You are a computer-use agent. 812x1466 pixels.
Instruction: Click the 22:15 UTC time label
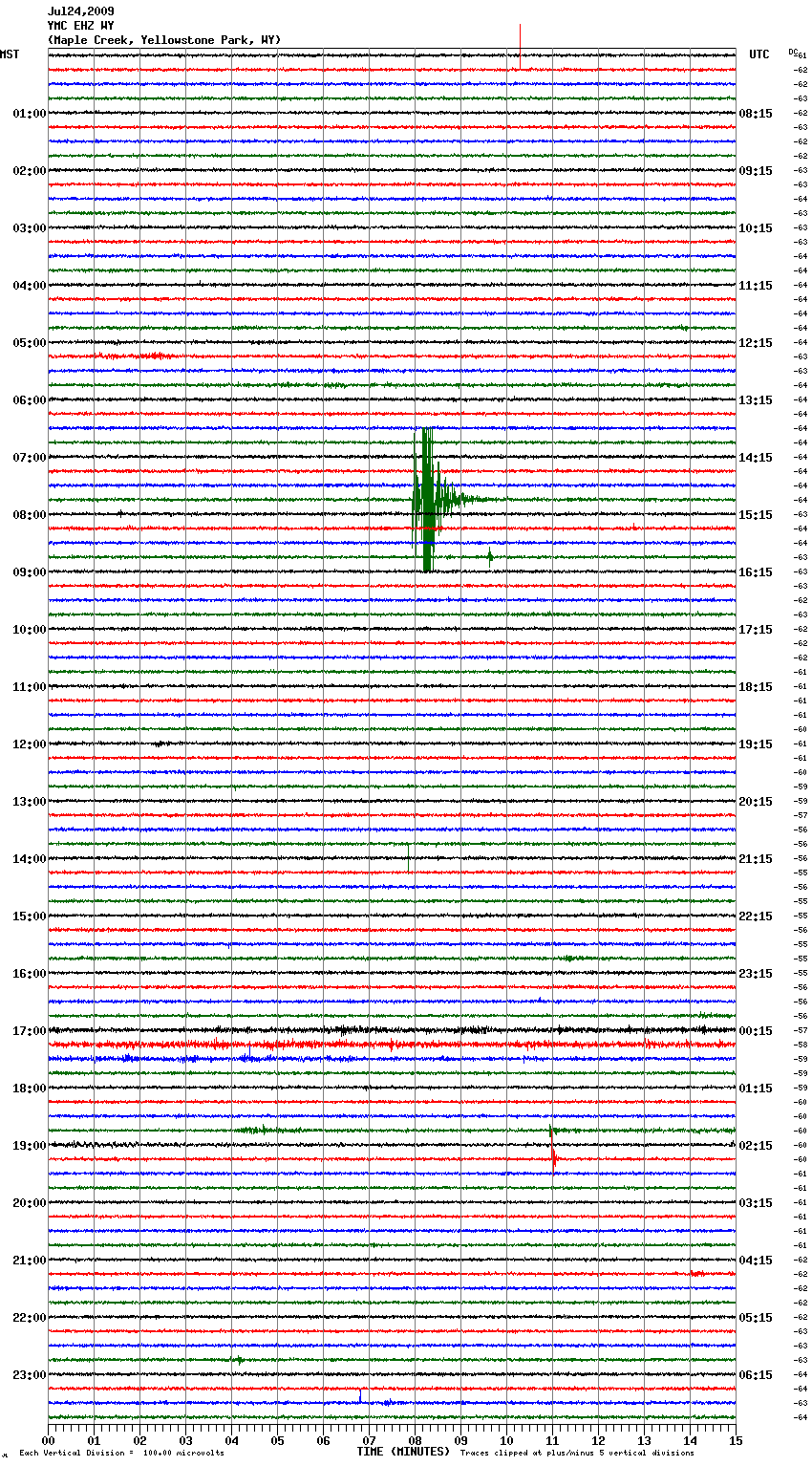[x=756, y=916]
